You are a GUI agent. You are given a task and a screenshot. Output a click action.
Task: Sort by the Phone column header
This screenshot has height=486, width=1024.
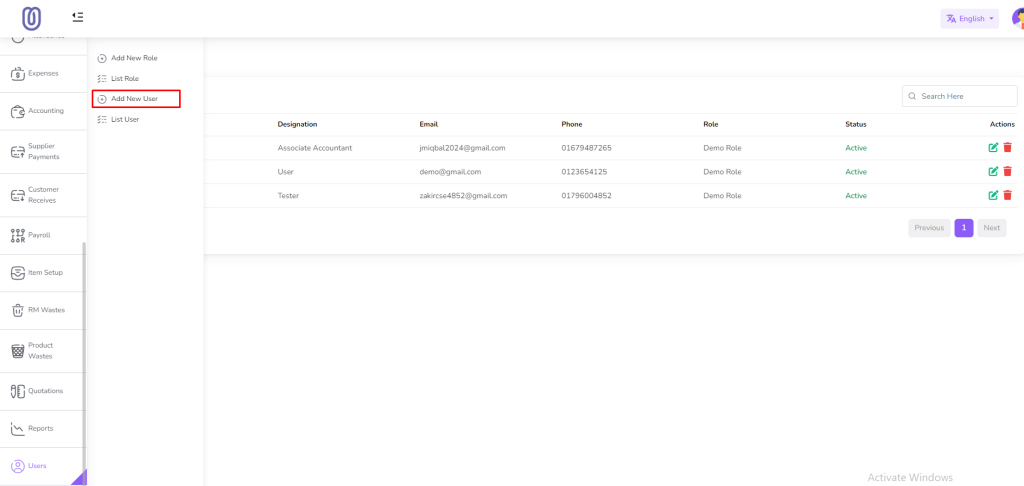click(x=571, y=124)
